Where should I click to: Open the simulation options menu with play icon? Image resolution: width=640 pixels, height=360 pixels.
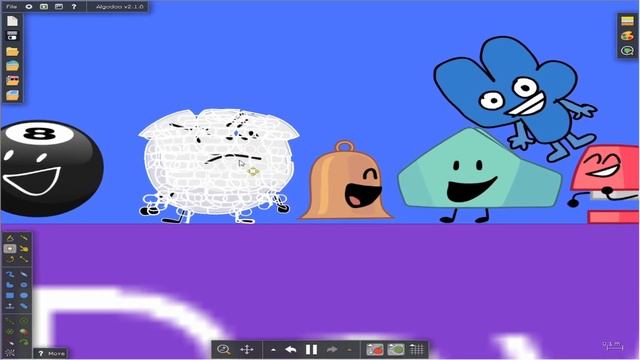tap(44, 7)
